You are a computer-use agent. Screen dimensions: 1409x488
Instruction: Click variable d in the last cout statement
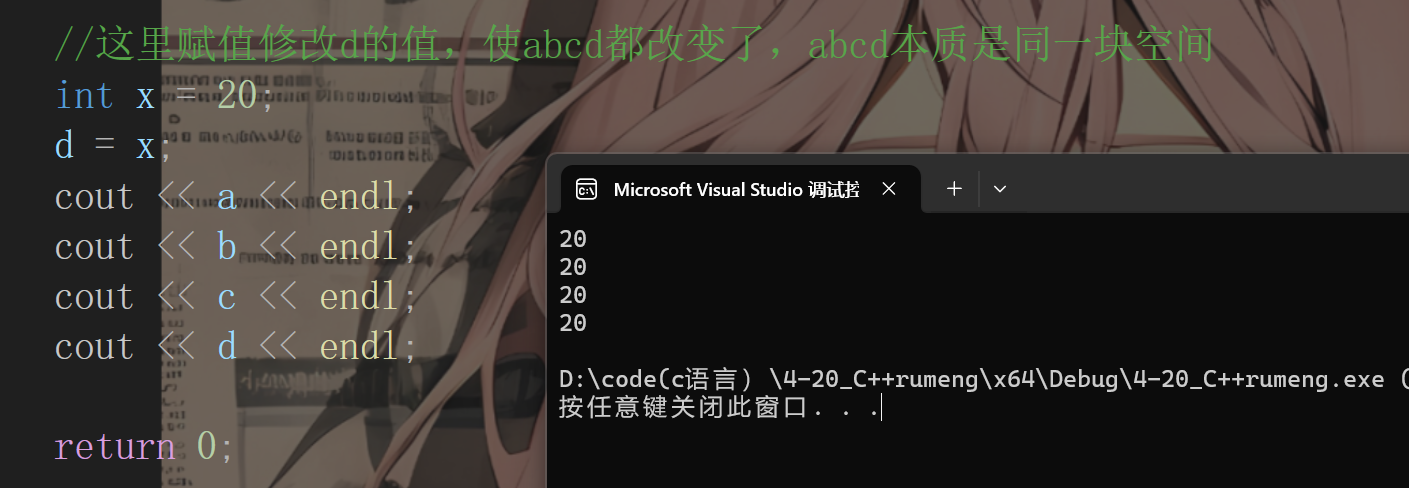click(227, 346)
